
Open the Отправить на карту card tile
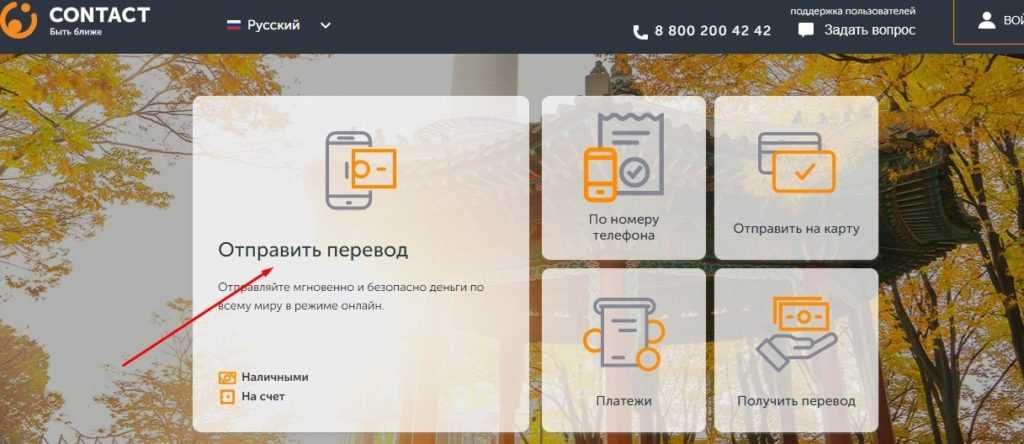[796, 178]
